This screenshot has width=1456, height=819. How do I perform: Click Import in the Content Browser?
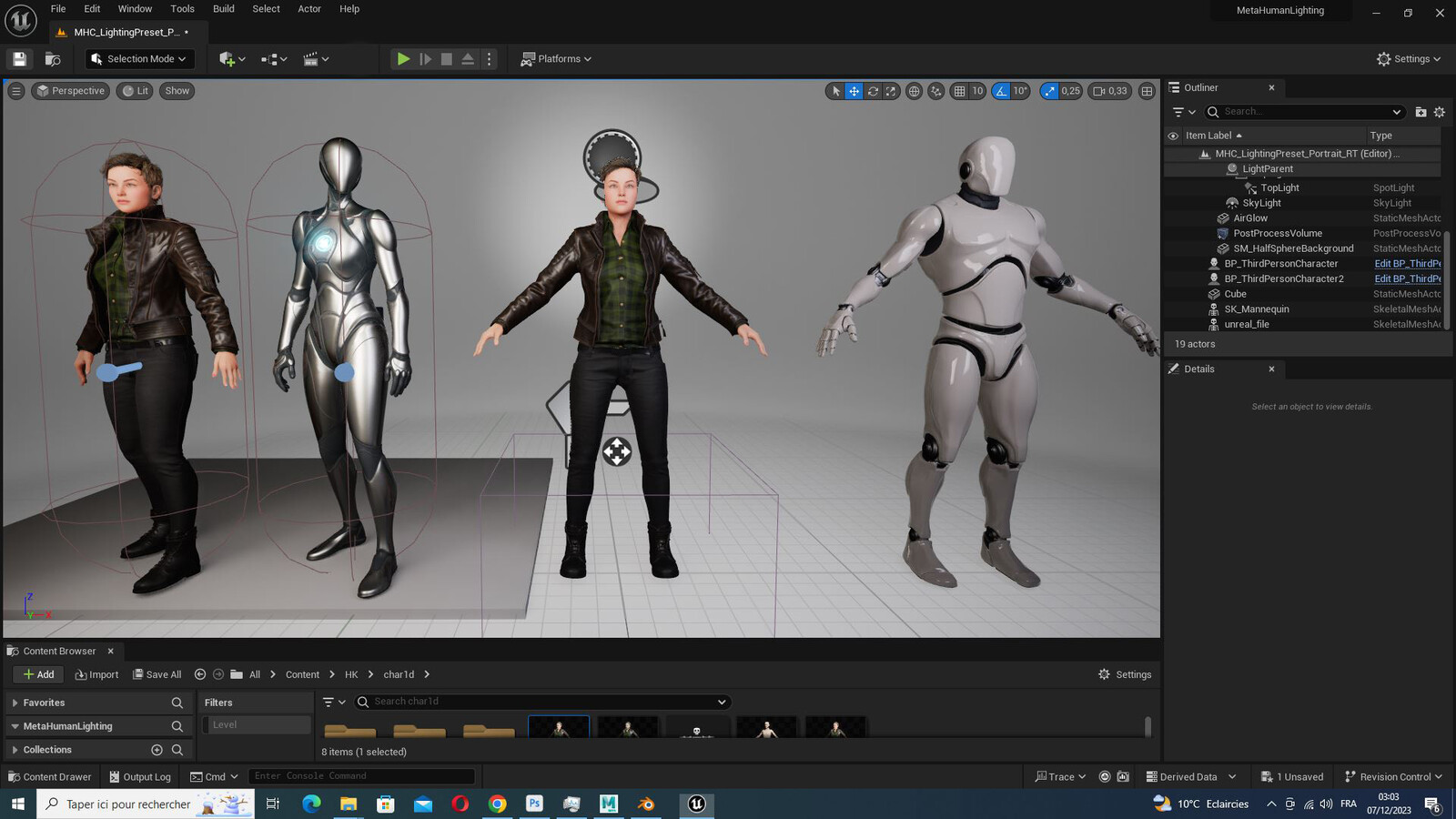click(x=96, y=674)
